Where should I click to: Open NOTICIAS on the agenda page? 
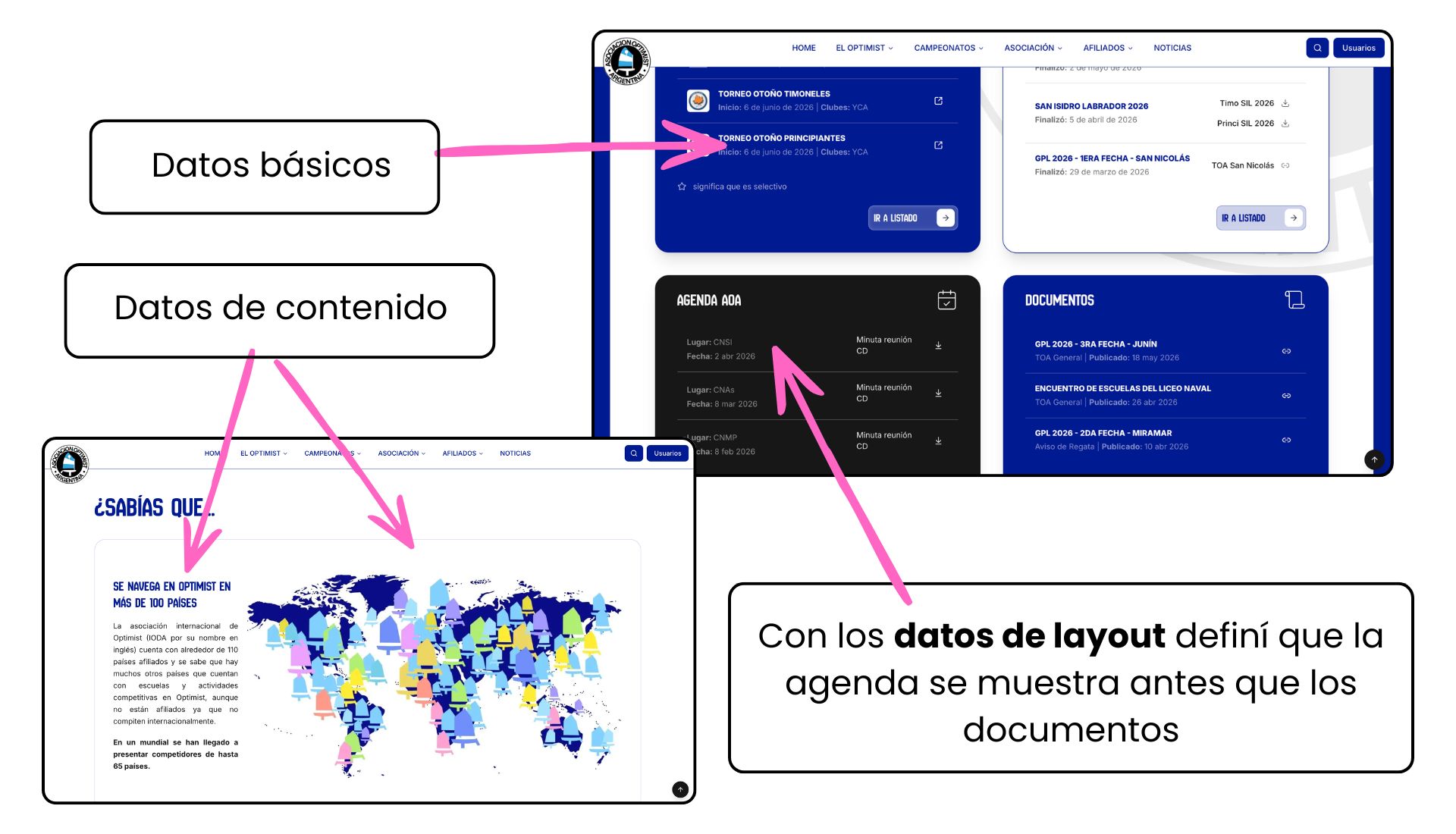[1172, 48]
